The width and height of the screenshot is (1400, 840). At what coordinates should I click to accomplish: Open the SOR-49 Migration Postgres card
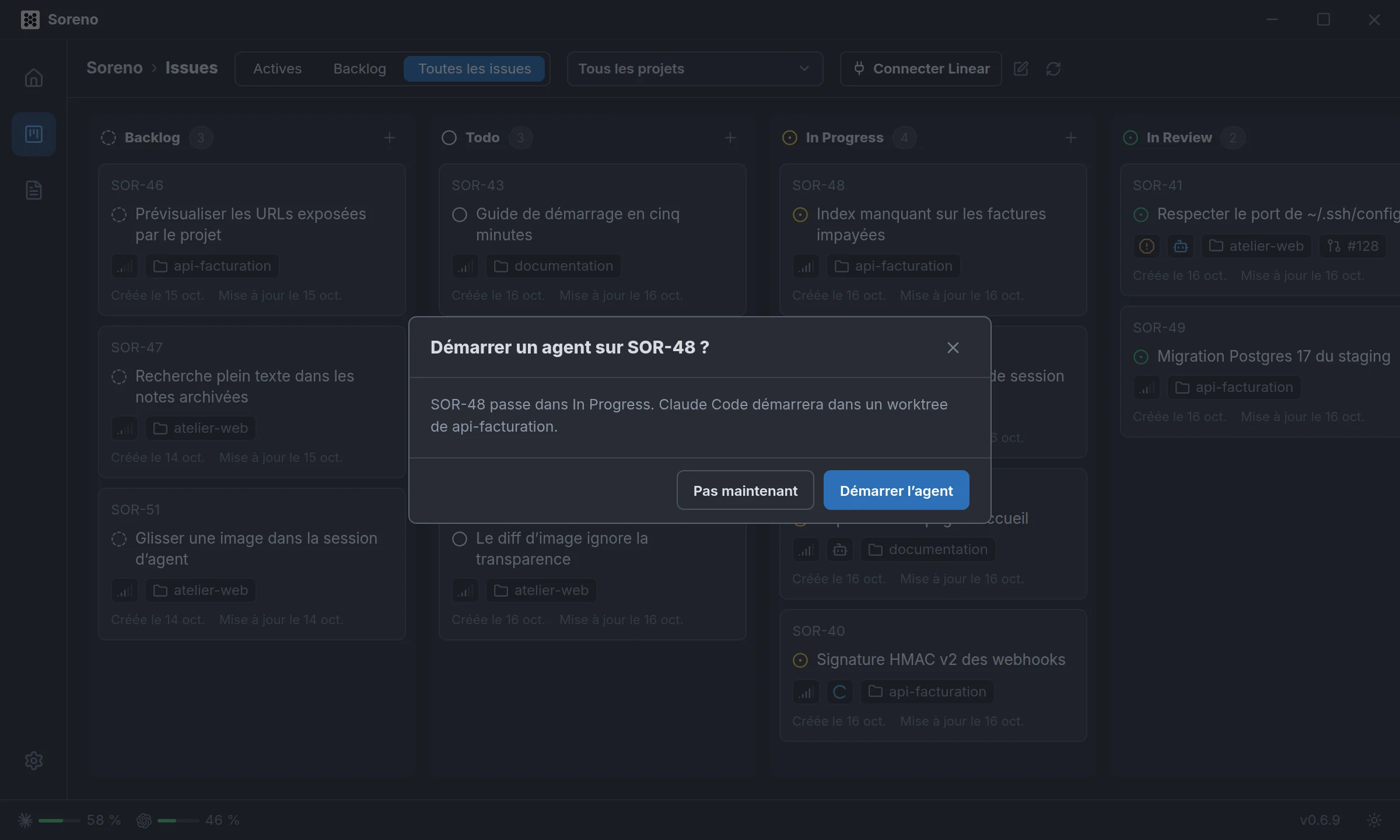(x=1260, y=371)
